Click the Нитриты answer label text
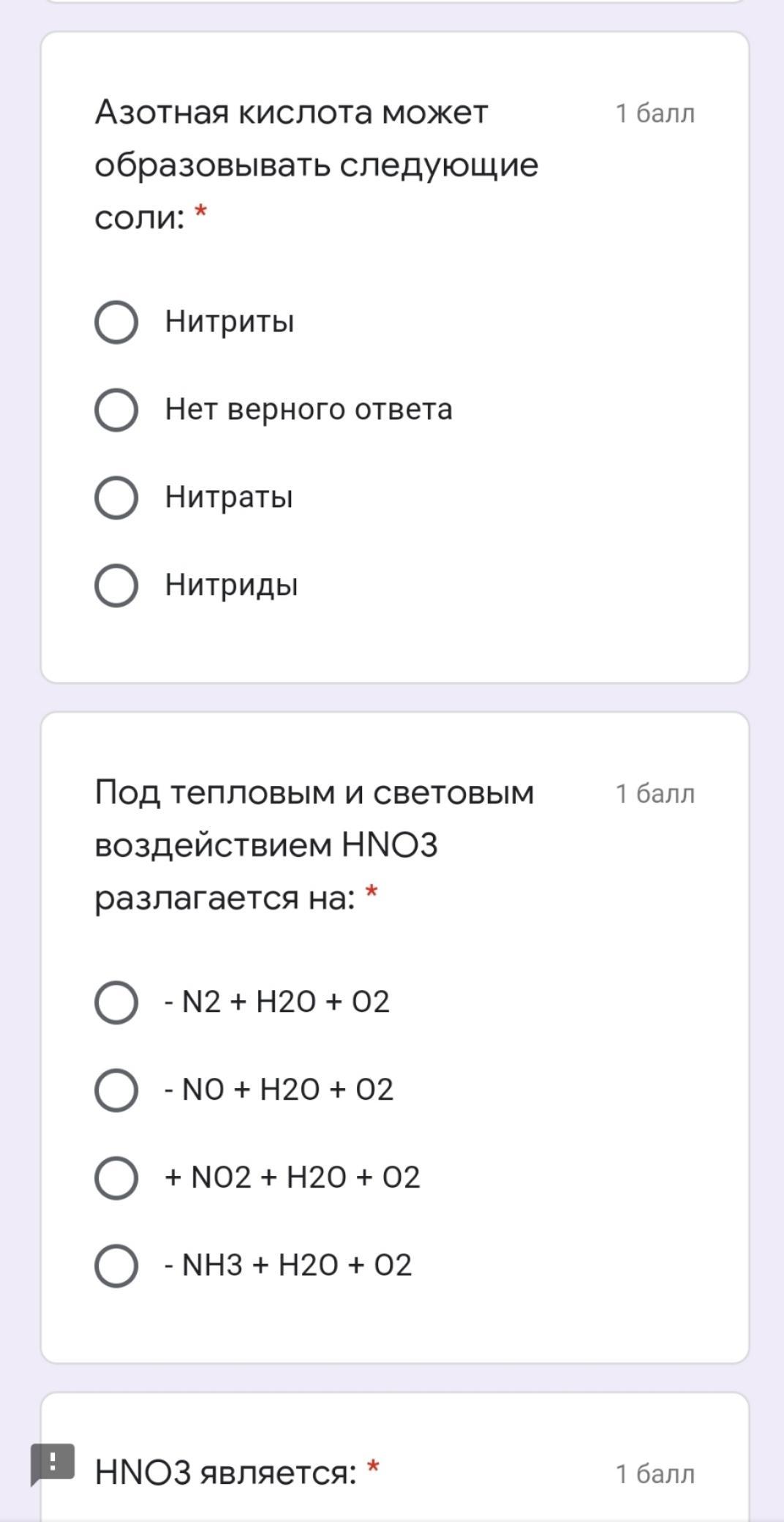784x1522 pixels. click(x=230, y=322)
